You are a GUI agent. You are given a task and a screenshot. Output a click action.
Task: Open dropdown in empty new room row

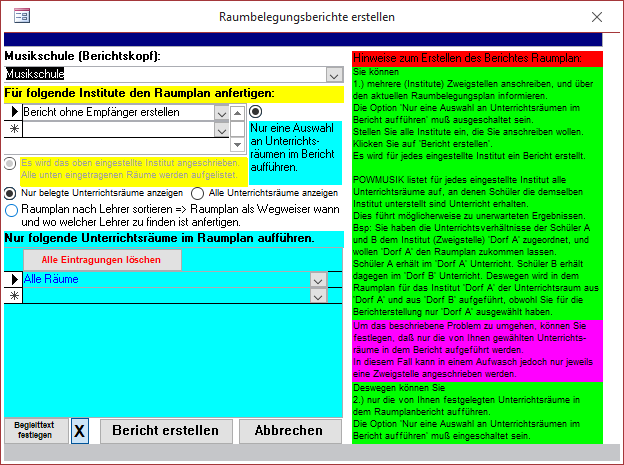pyautogui.click(x=318, y=297)
